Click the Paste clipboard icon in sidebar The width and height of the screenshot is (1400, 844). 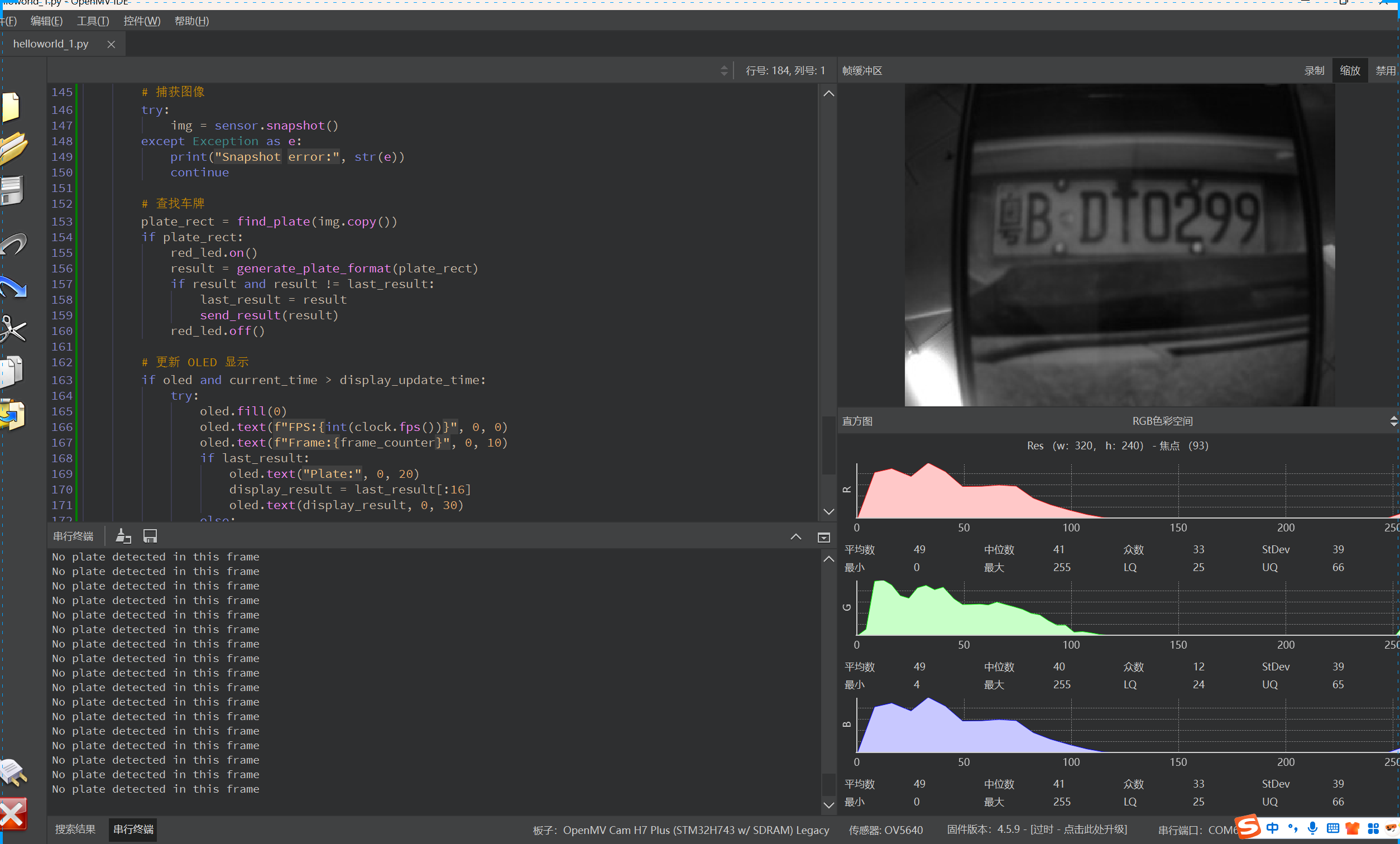tap(11, 414)
